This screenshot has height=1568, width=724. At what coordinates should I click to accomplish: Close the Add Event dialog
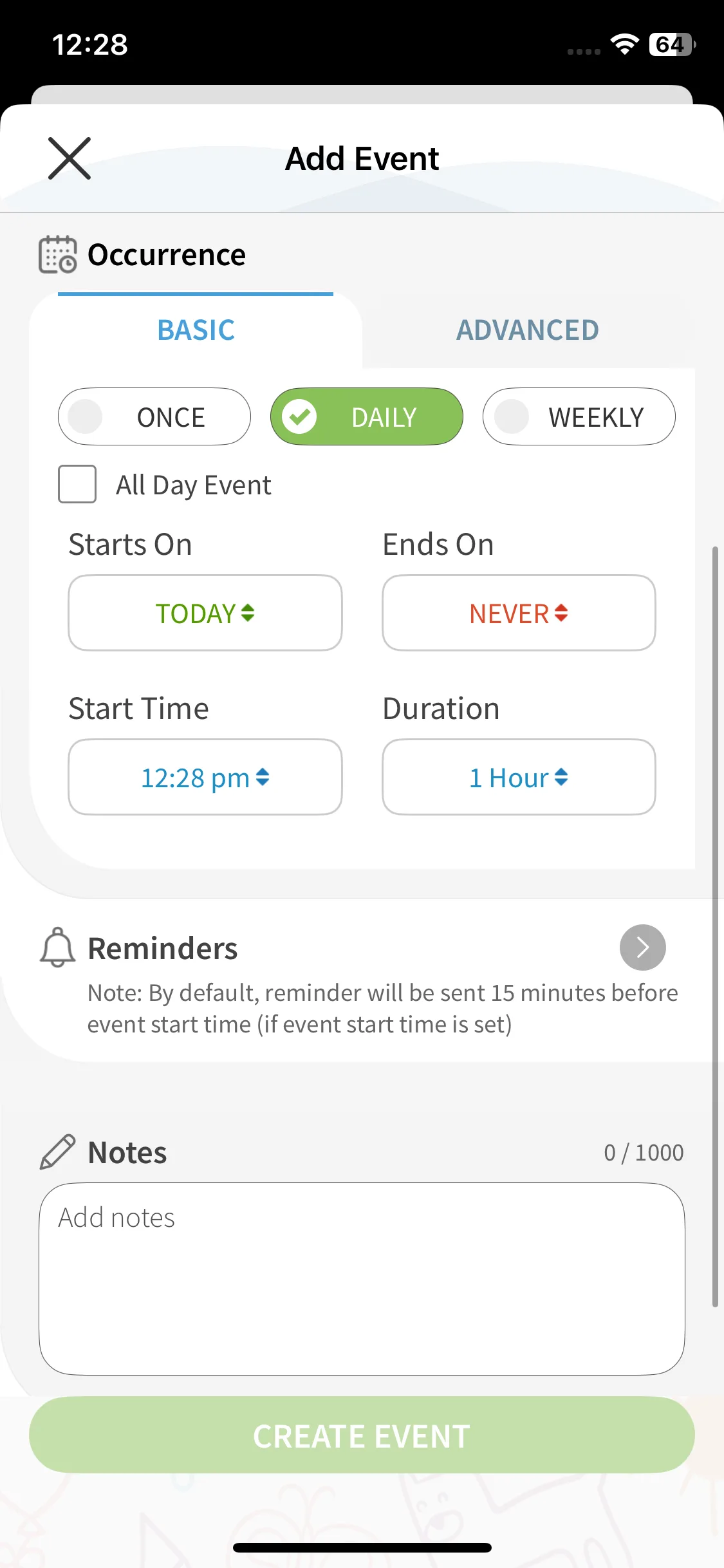click(70, 158)
